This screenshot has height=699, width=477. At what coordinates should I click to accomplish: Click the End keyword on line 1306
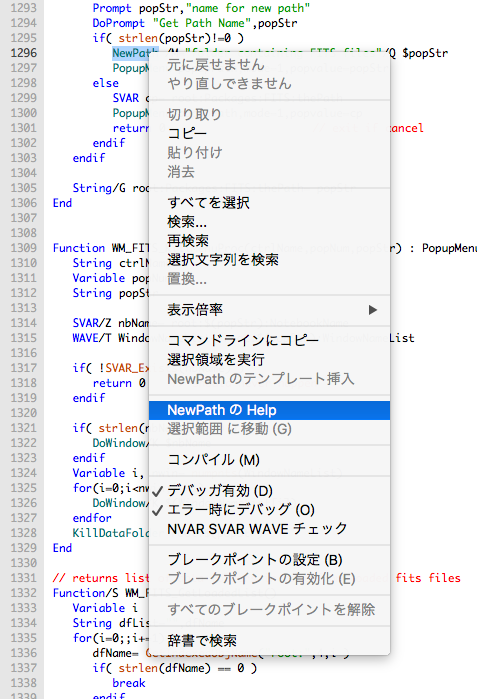pyautogui.click(x=62, y=203)
